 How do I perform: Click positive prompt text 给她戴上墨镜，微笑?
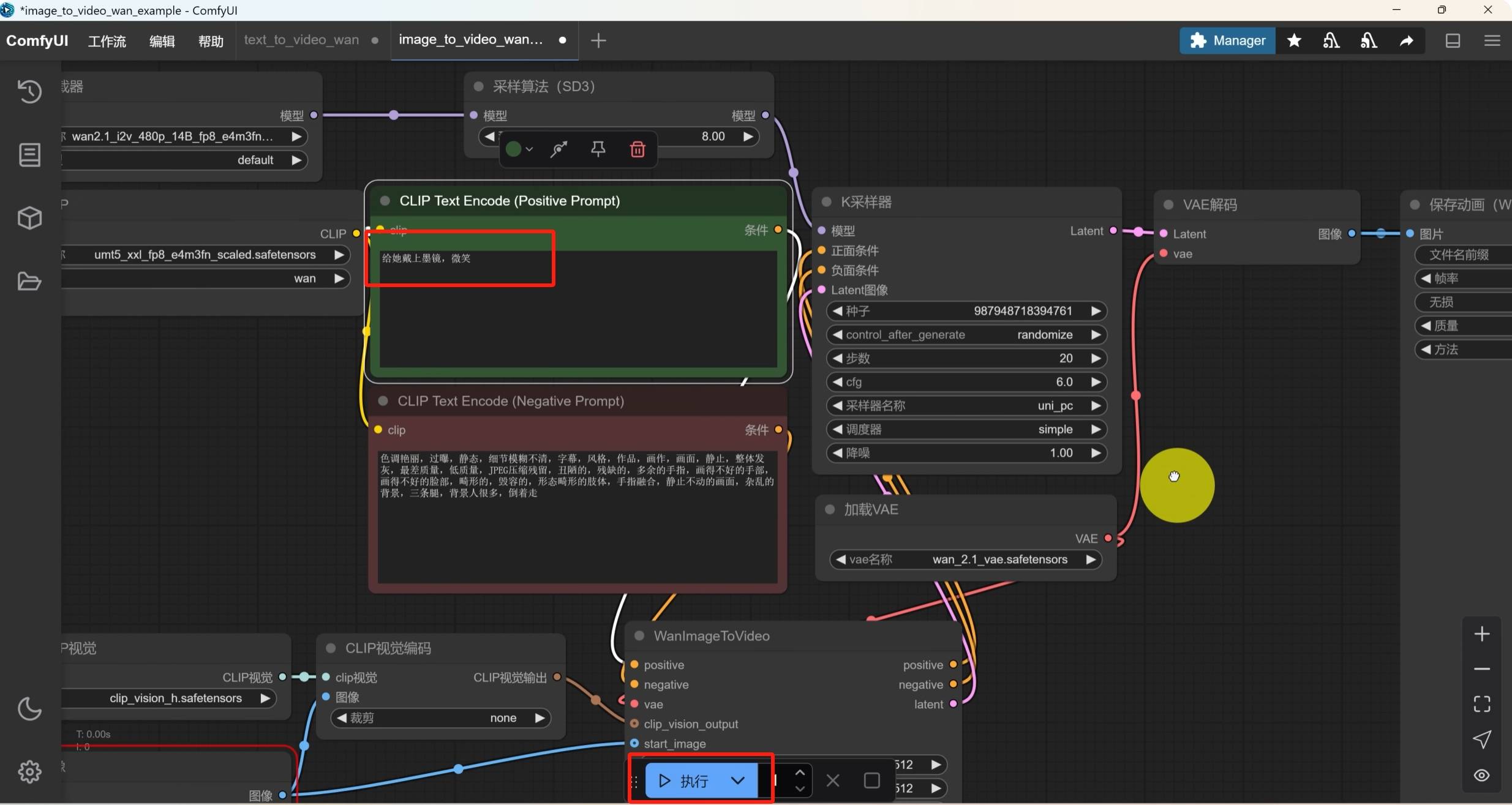(426, 258)
